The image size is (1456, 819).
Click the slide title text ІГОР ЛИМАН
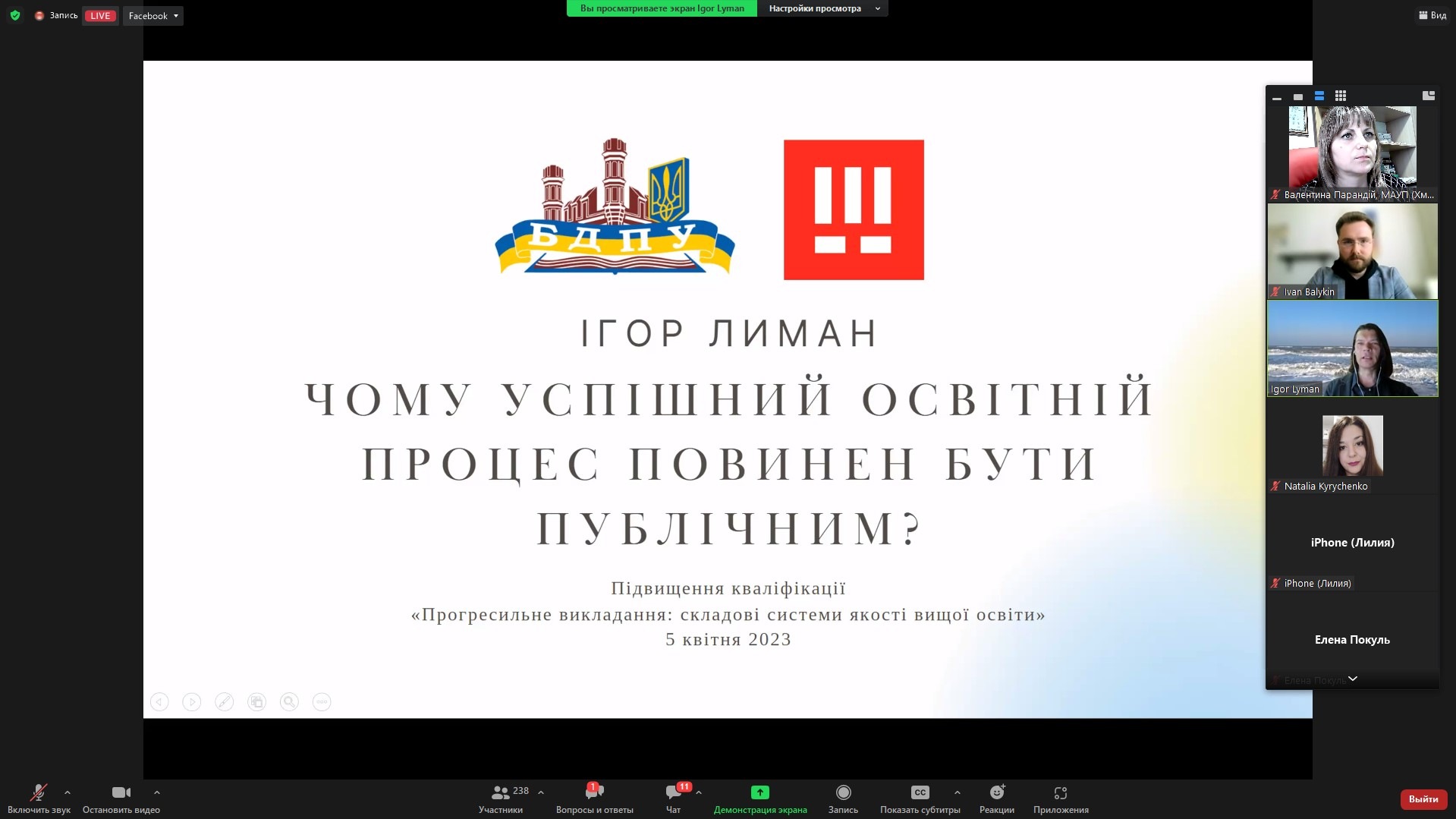point(729,334)
